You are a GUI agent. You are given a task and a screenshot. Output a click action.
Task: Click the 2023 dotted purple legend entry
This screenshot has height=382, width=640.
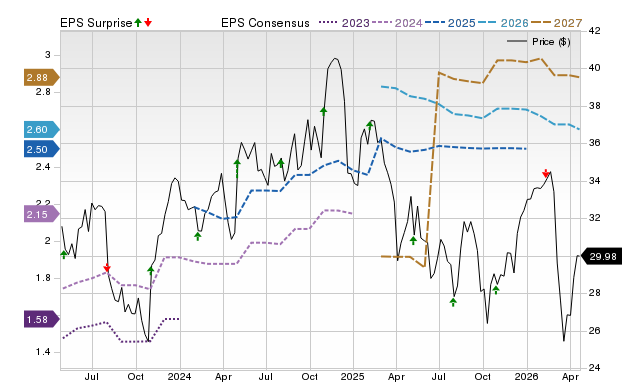tap(344, 23)
